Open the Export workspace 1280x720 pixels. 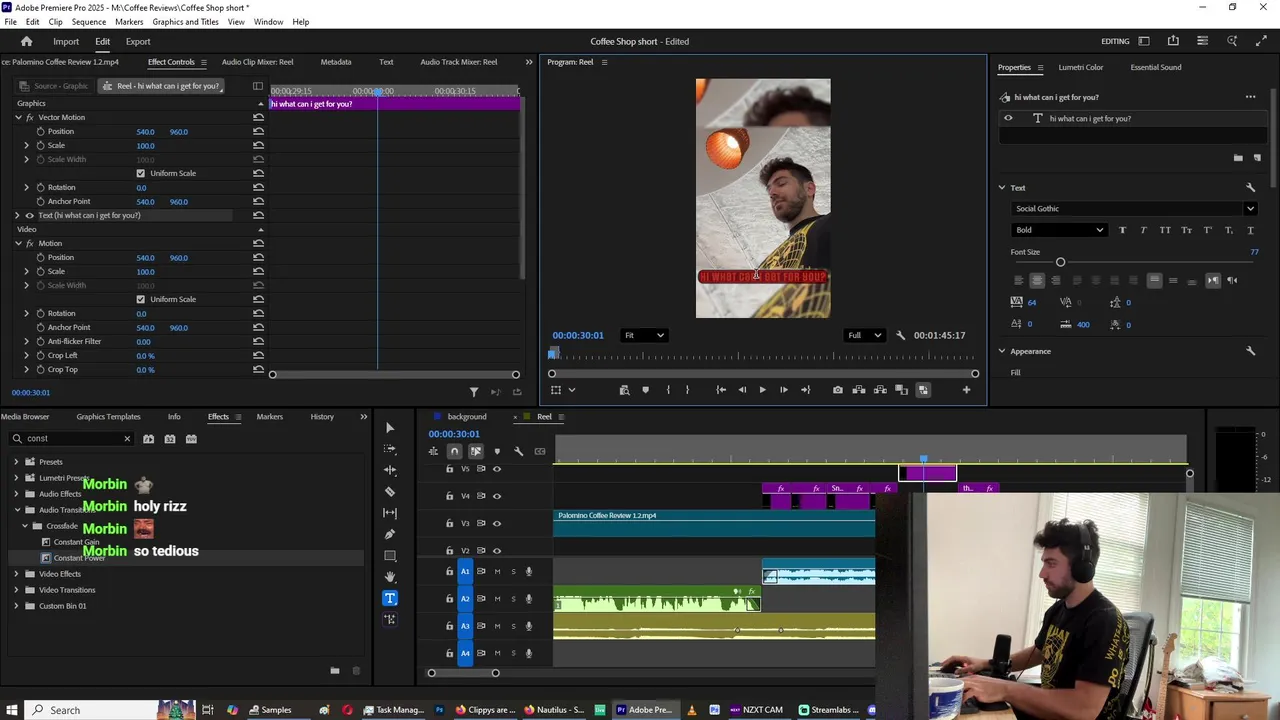[138, 42]
